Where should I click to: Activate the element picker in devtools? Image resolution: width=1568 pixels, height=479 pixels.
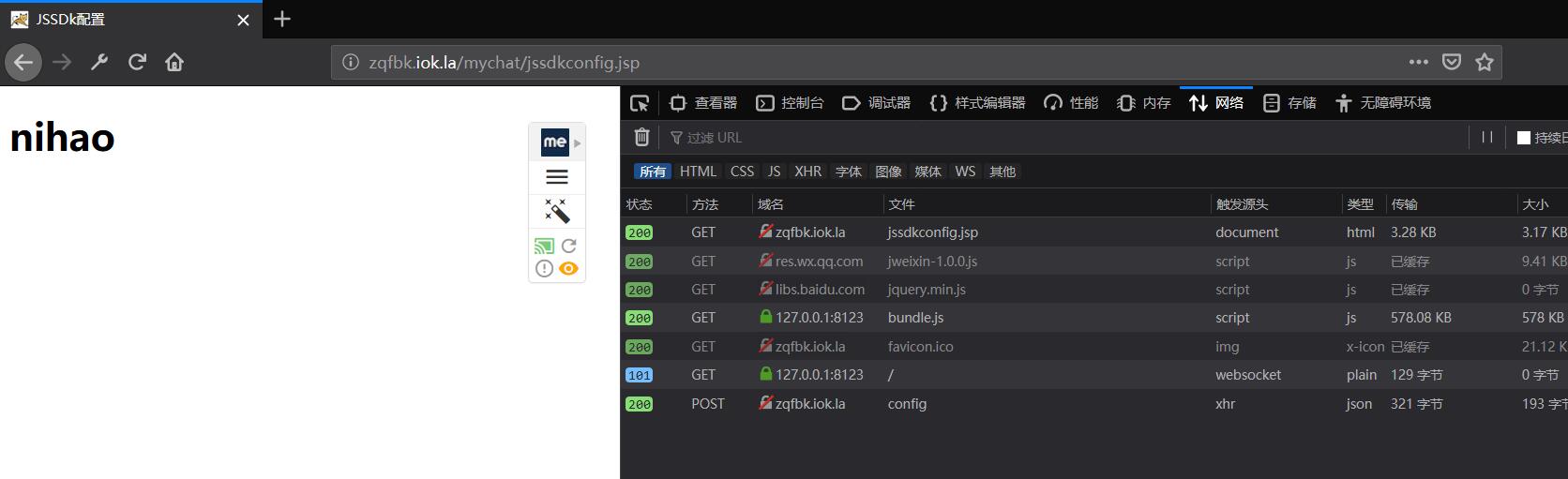coord(640,103)
